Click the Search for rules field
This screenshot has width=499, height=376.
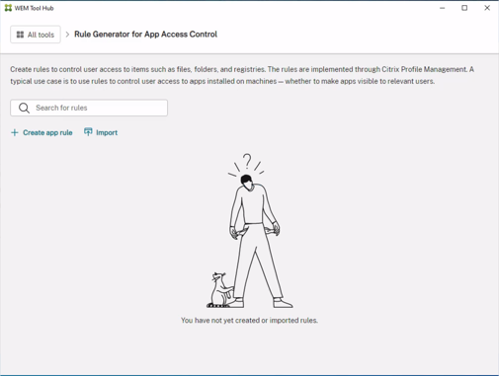(x=89, y=108)
